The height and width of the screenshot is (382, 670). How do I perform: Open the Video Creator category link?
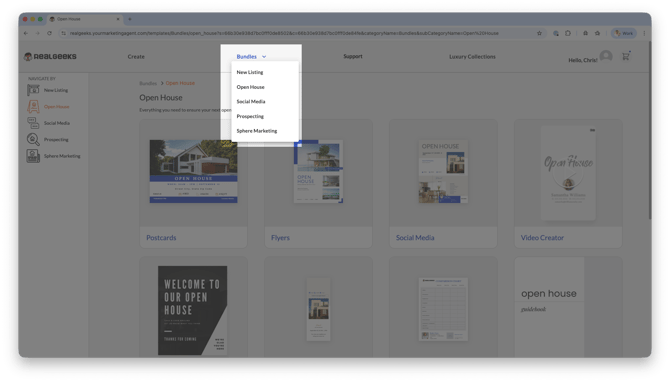click(x=542, y=238)
